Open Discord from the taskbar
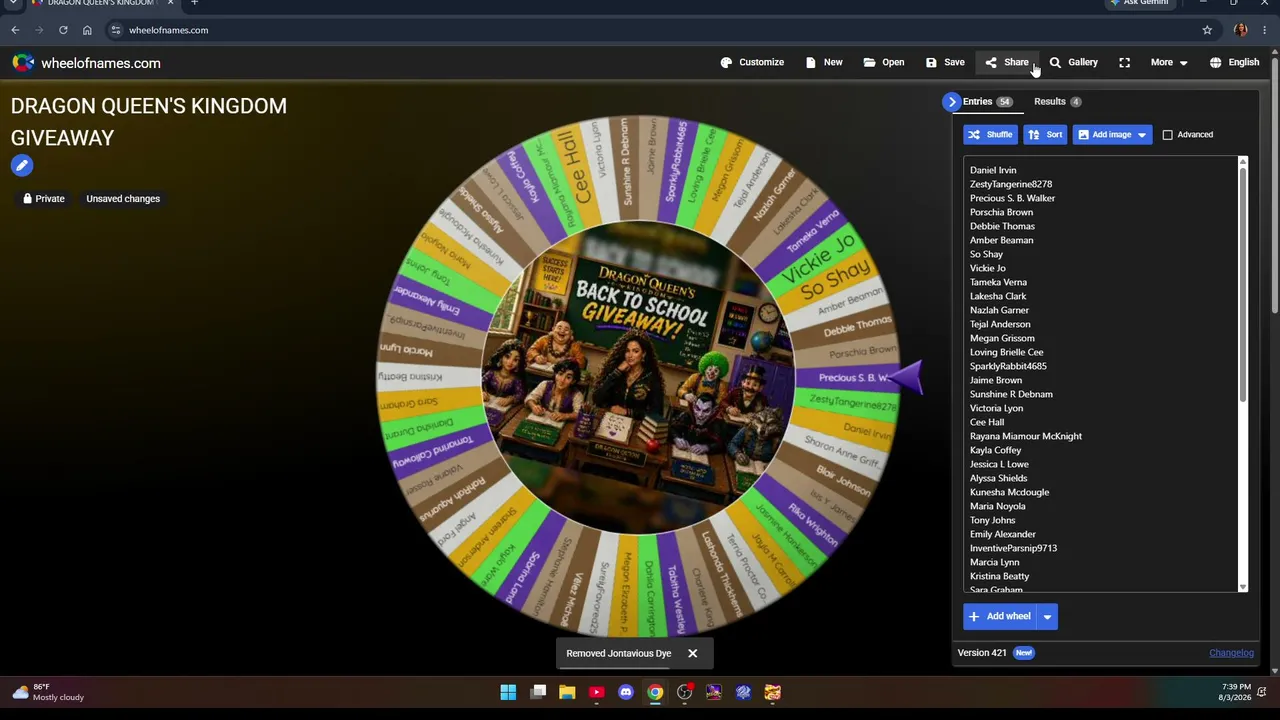This screenshot has width=1280, height=720. [626, 692]
